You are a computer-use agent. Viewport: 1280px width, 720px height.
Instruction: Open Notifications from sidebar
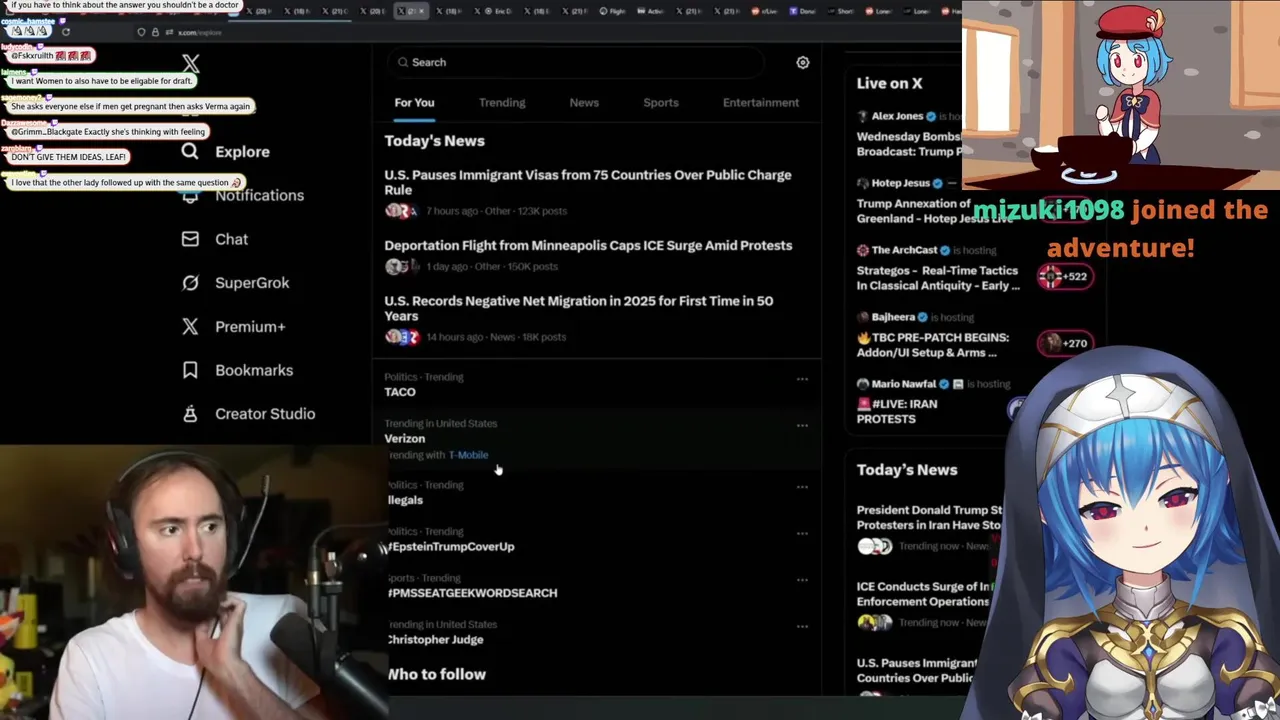[x=259, y=196]
